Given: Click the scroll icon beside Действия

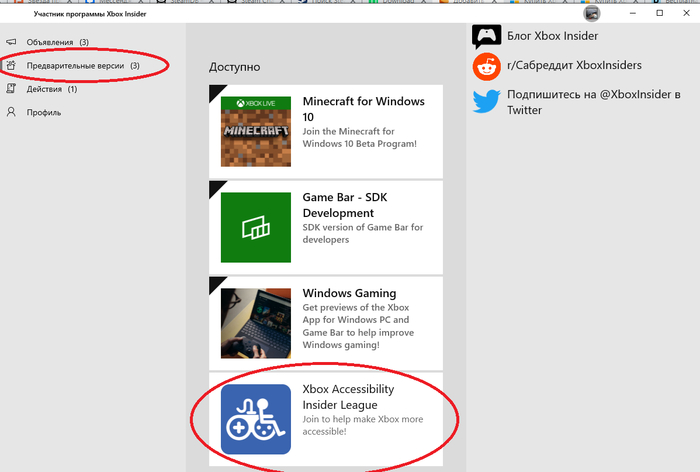Looking at the screenshot, I should 11,88.
